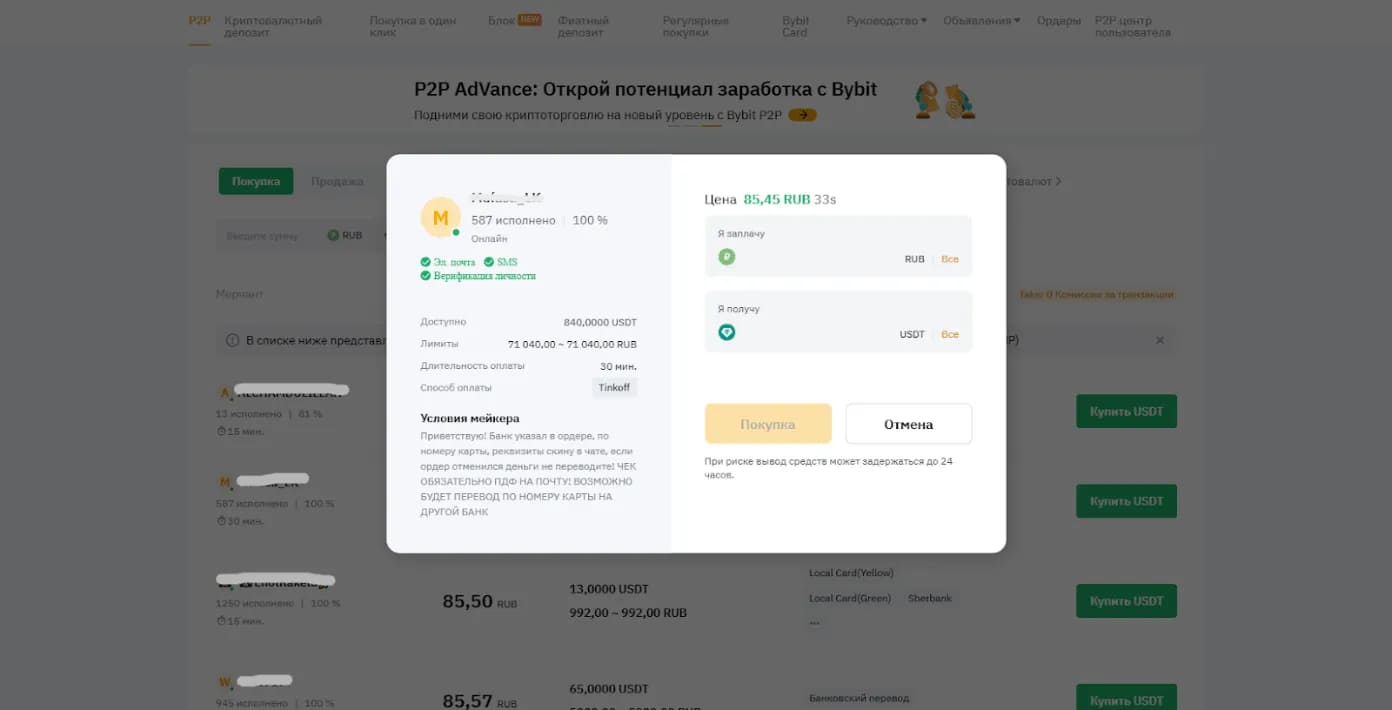Image resolution: width=1392 pixels, height=710 pixels.
Task: Expand the Руководство dropdown menu
Action: pos(886,21)
